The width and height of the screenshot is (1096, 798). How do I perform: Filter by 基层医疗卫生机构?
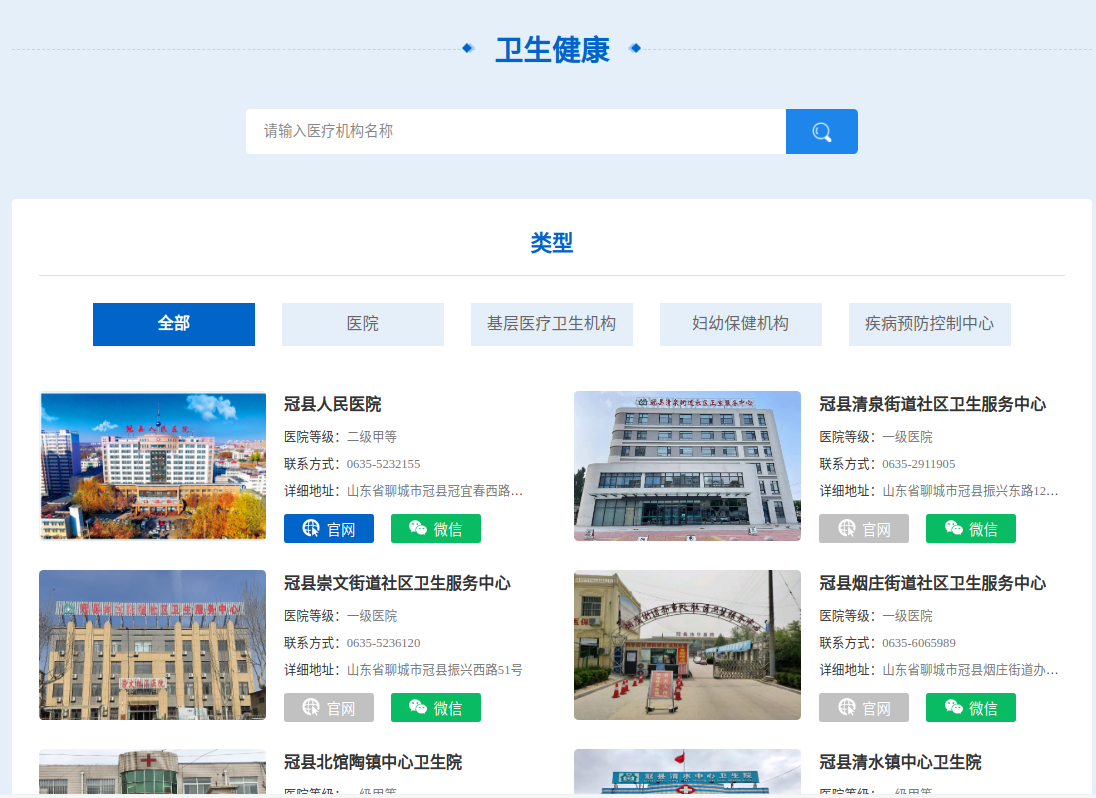[x=552, y=324]
